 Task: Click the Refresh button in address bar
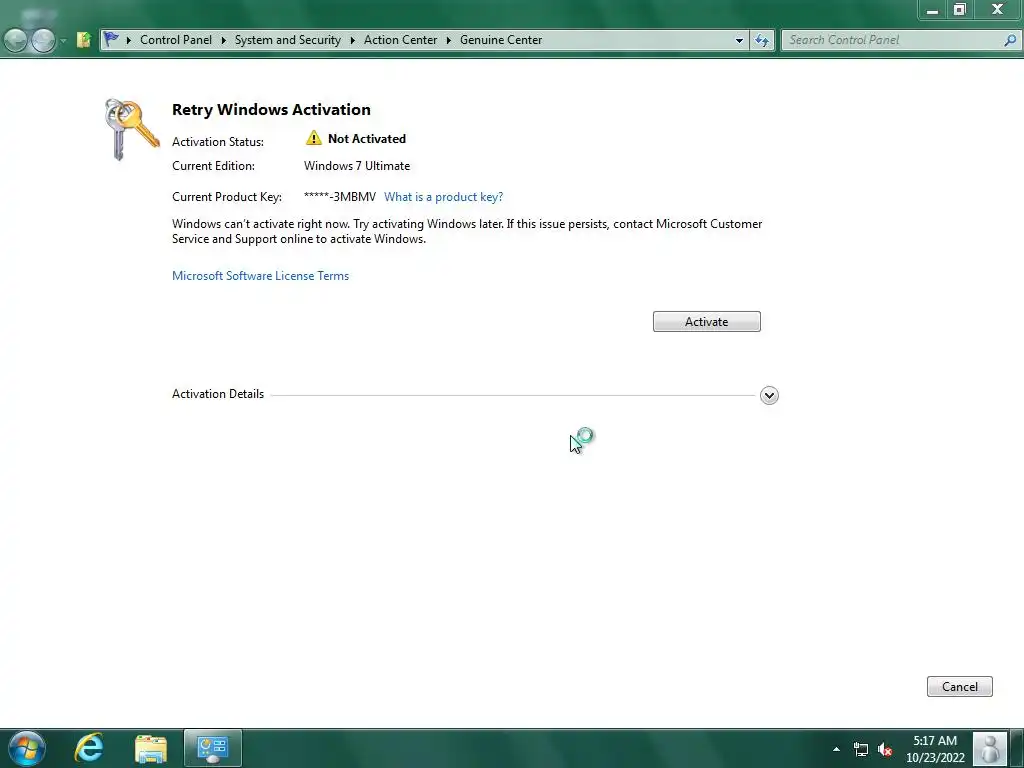pyautogui.click(x=761, y=40)
